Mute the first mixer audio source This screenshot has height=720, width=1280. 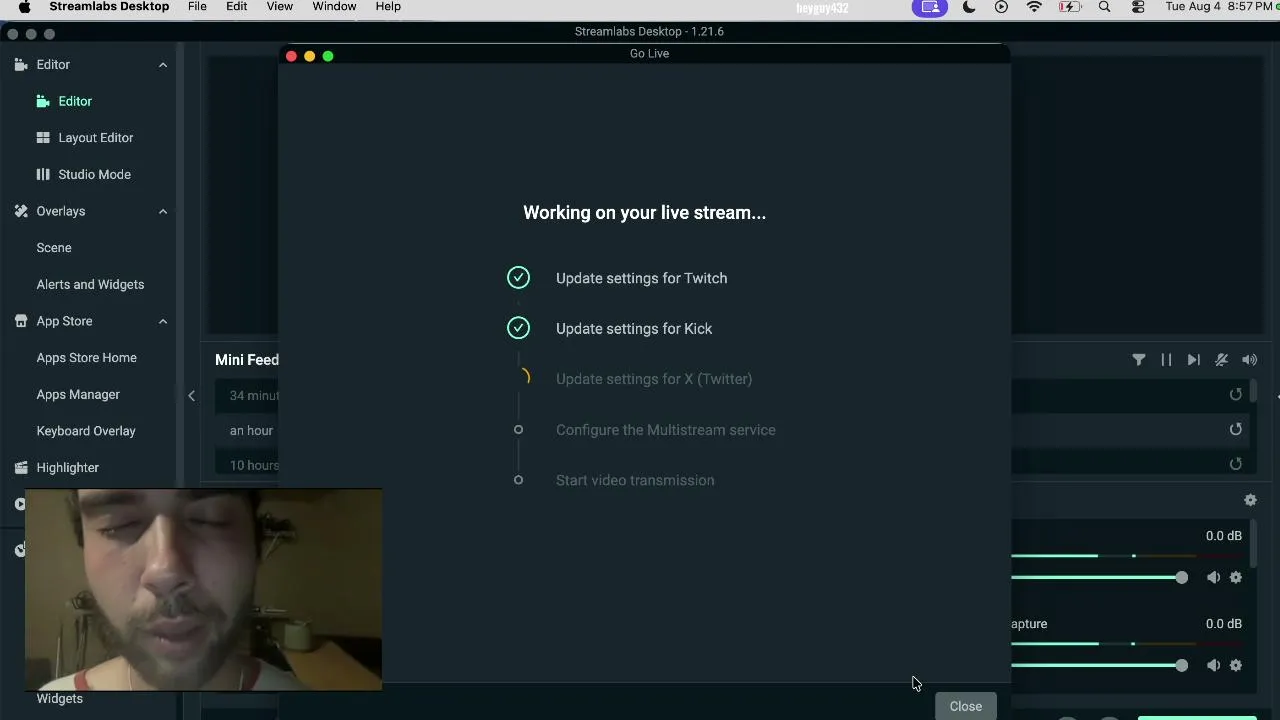(x=1213, y=577)
